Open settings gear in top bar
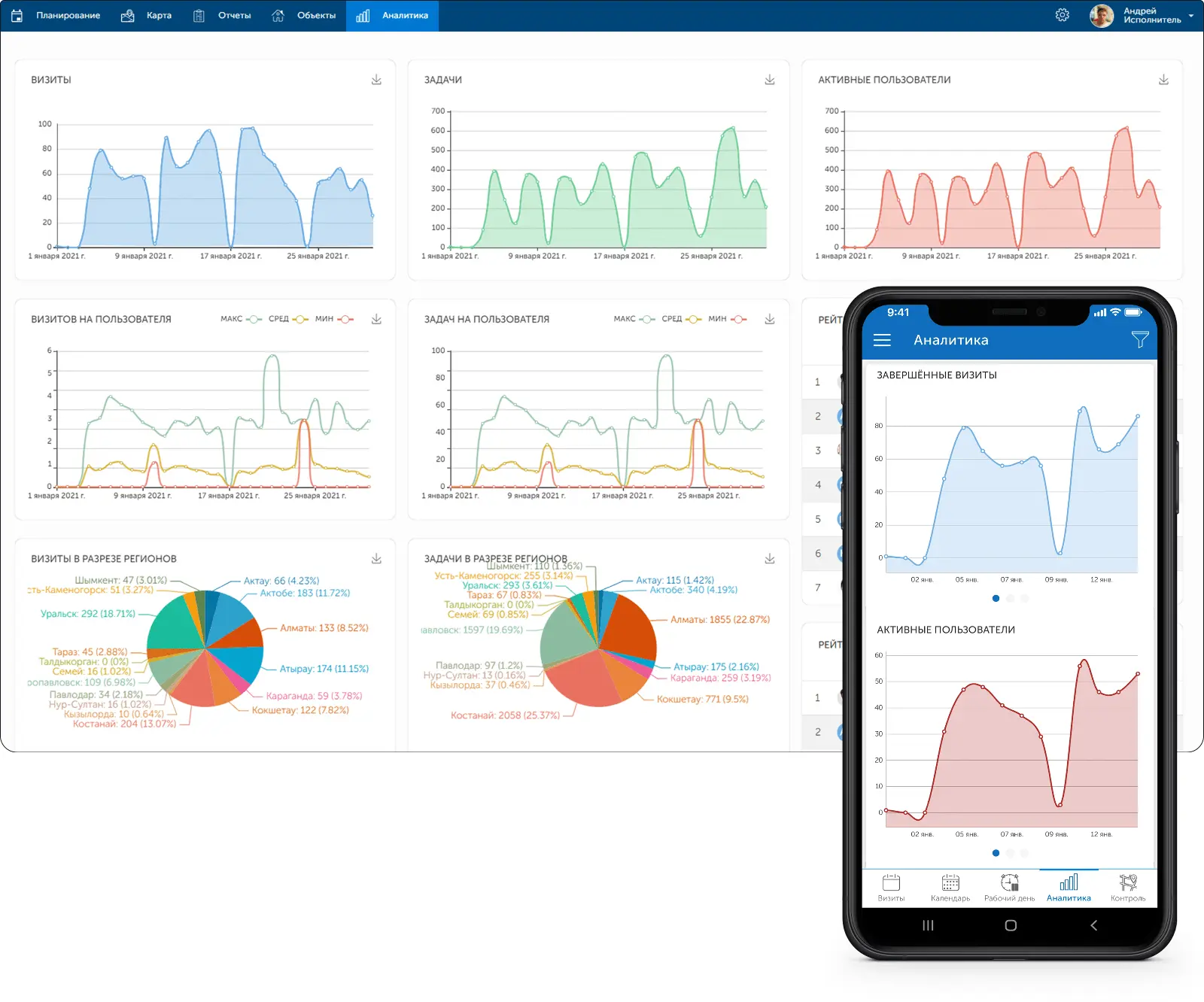Screen dimensions: 1204x1002 tap(1062, 15)
